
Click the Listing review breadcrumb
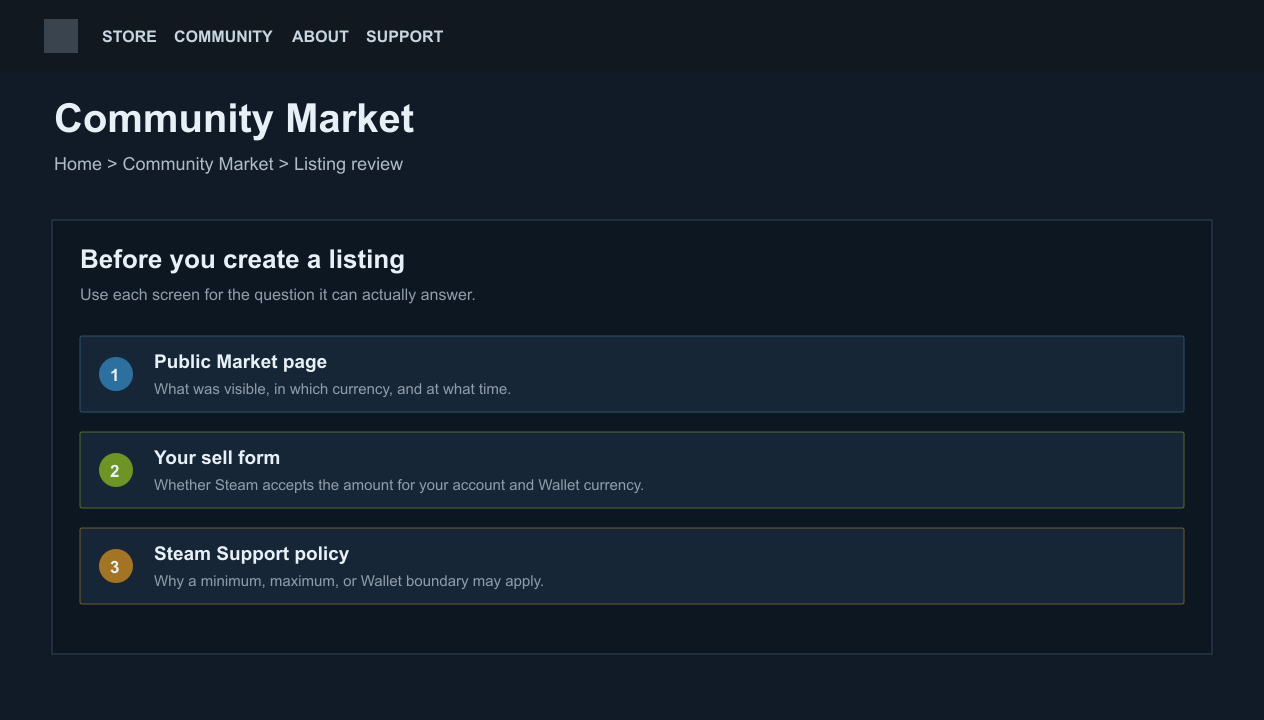click(x=348, y=164)
